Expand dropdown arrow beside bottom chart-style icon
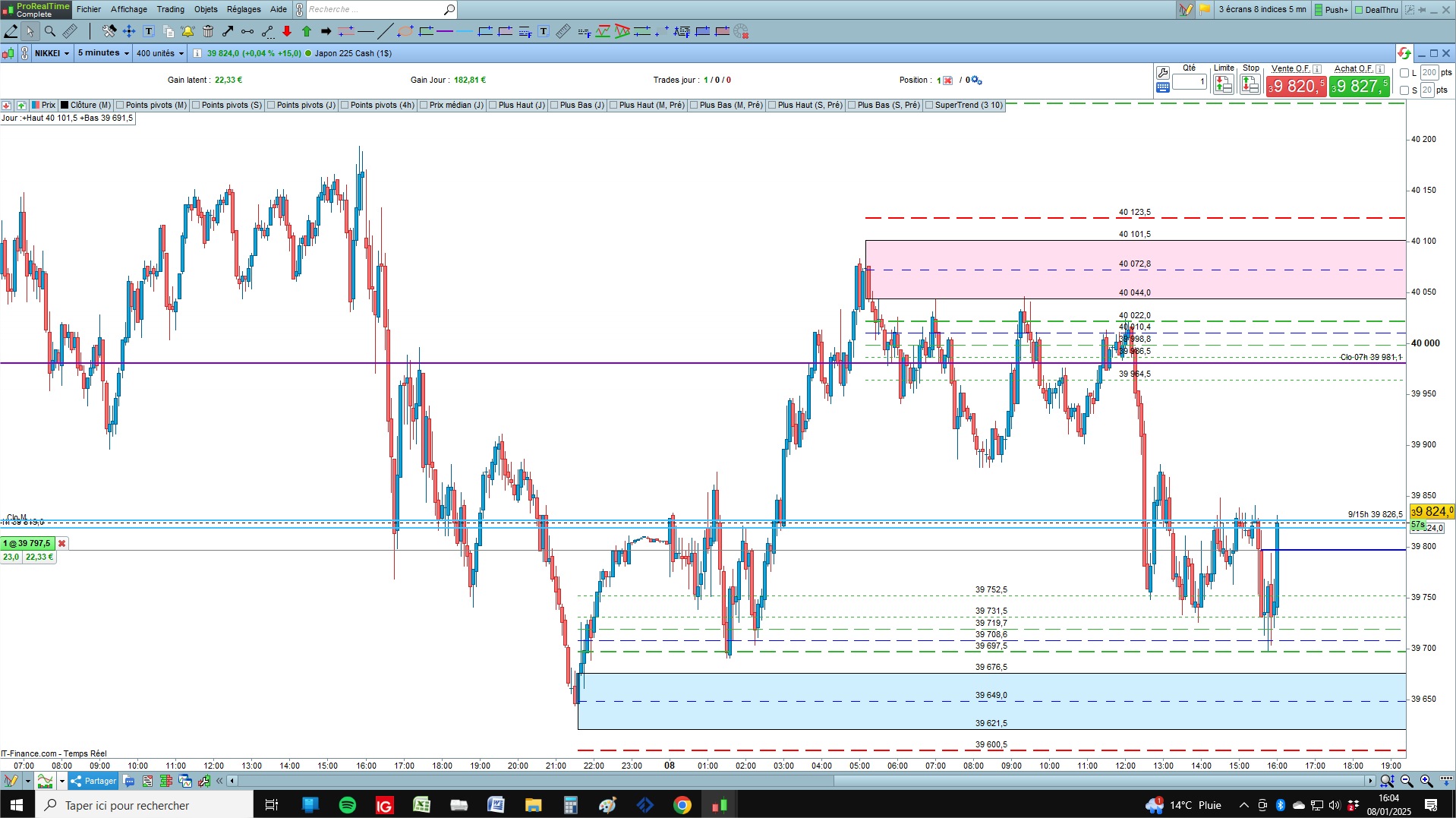1456x818 pixels. [62, 781]
